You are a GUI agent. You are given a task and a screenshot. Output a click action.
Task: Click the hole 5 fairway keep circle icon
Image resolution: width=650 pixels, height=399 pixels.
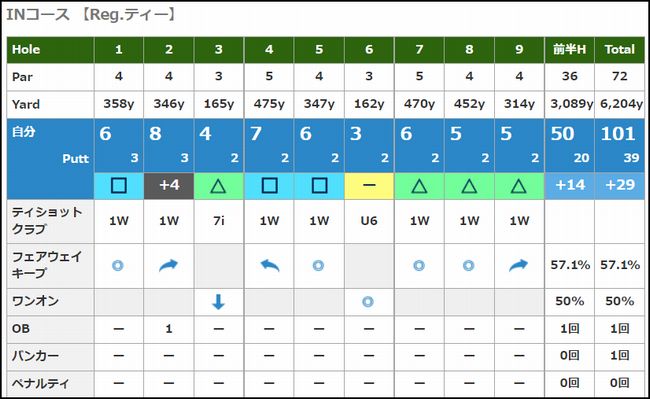pos(318,266)
